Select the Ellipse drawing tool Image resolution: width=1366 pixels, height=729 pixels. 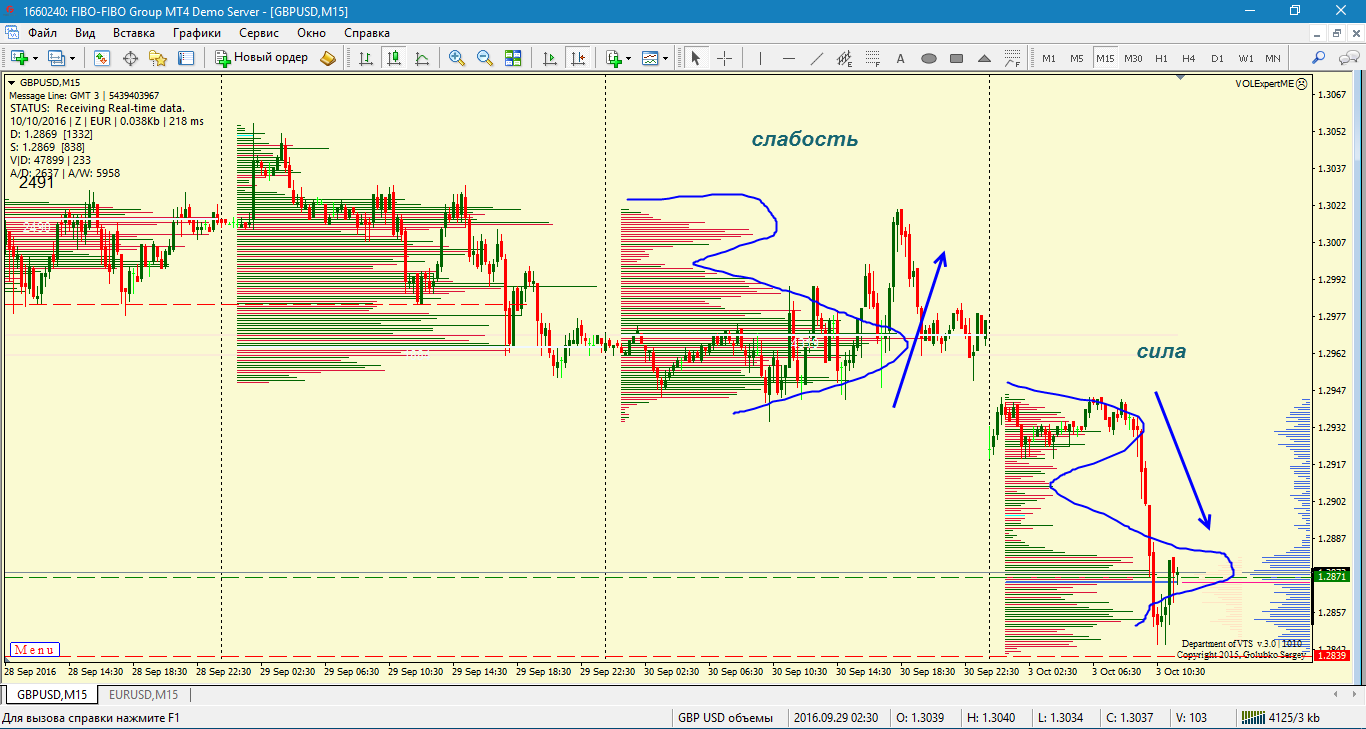(x=928, y=58)
